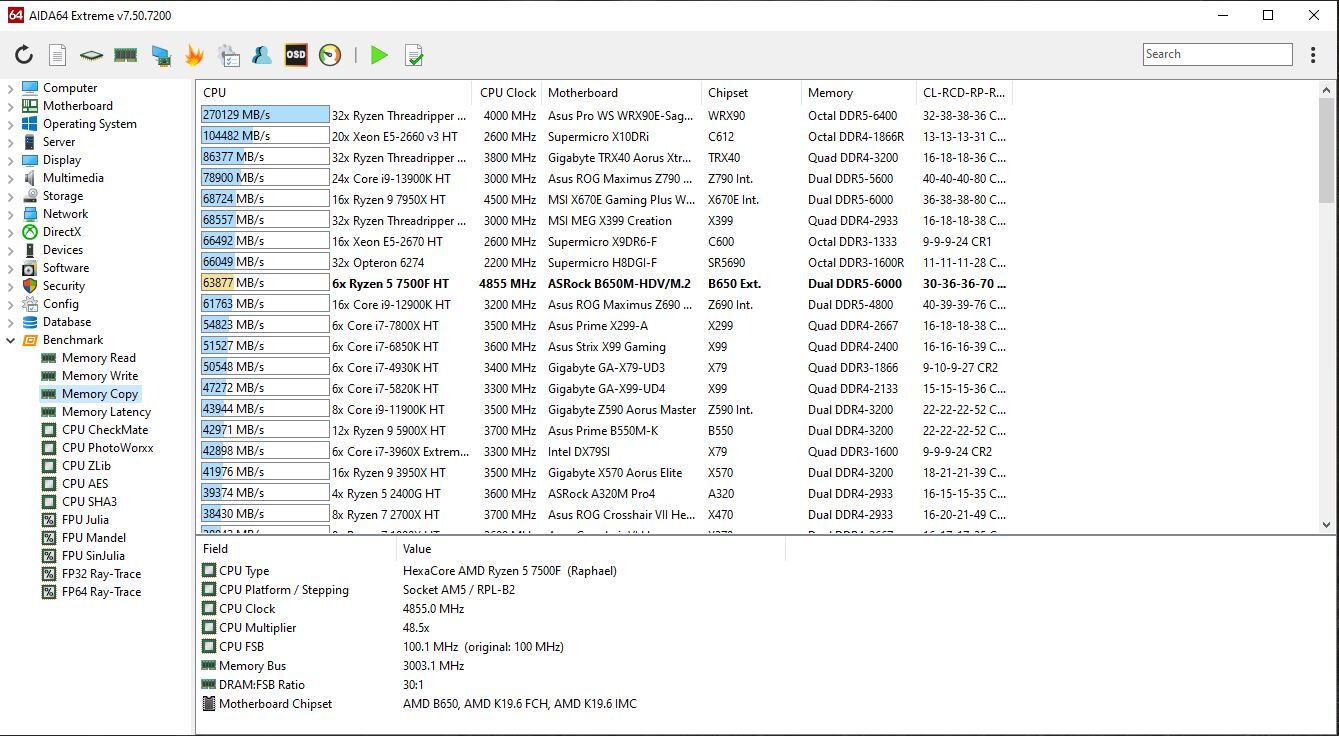Viewport: 1339px width, 736px height.
Task: Start benchmark with green play icon
Action: [x=379, y=55]
